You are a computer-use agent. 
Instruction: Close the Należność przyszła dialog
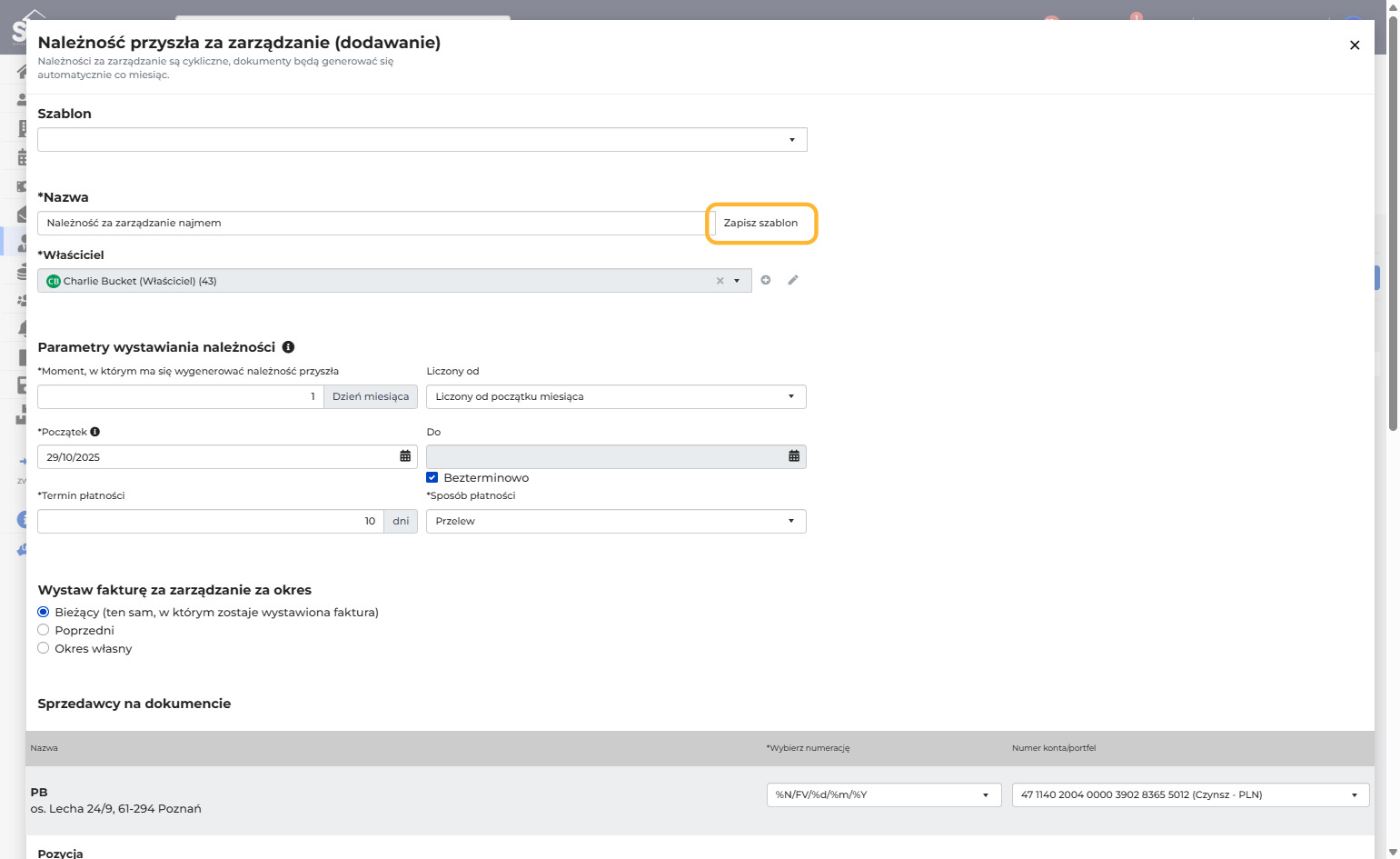pos(1355,45)
